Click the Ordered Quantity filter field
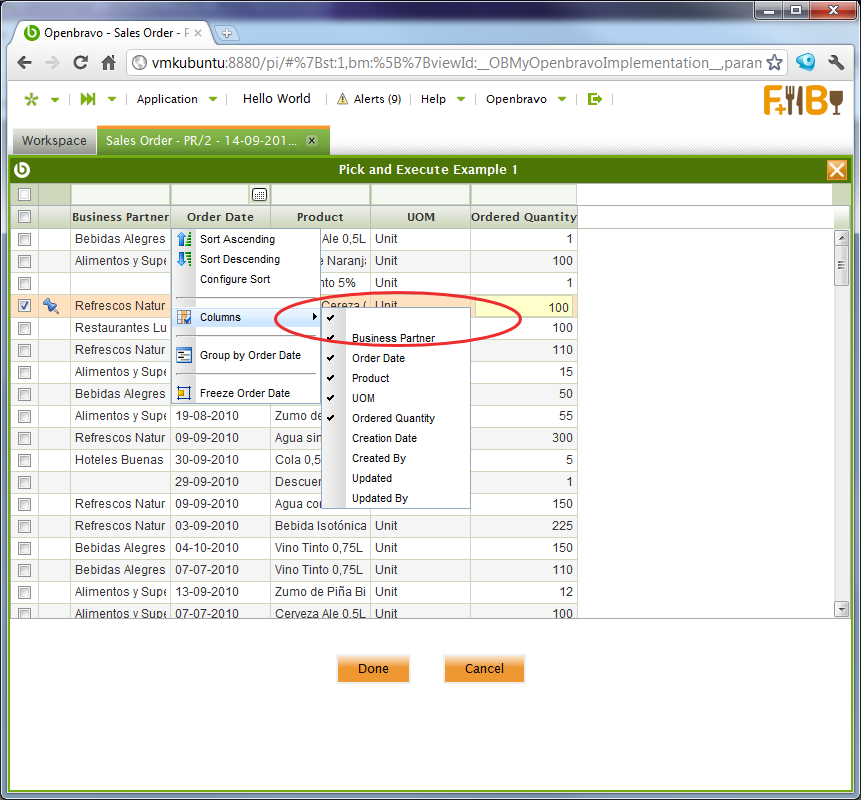 pos(523,194)
